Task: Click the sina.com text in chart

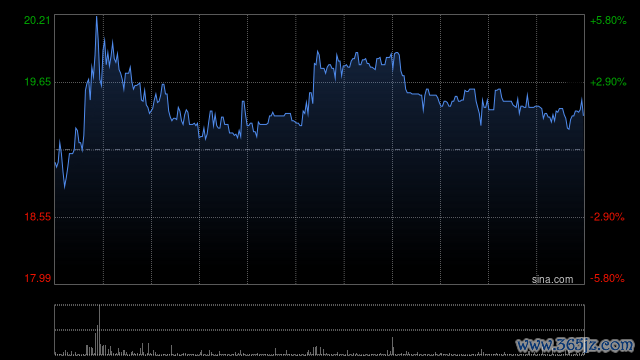Action: point(552,279)
